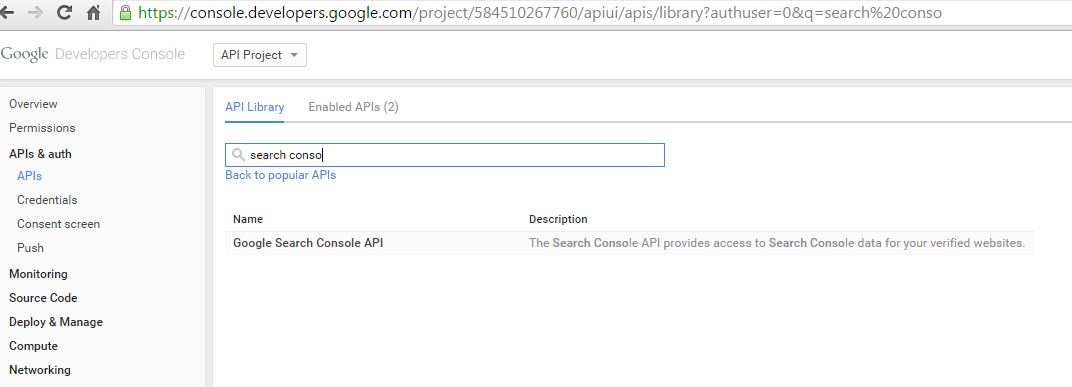Switch to the Enabled APIs (2) tab
This screenshot has width=1072, height=387.
(x=353, y=107)
